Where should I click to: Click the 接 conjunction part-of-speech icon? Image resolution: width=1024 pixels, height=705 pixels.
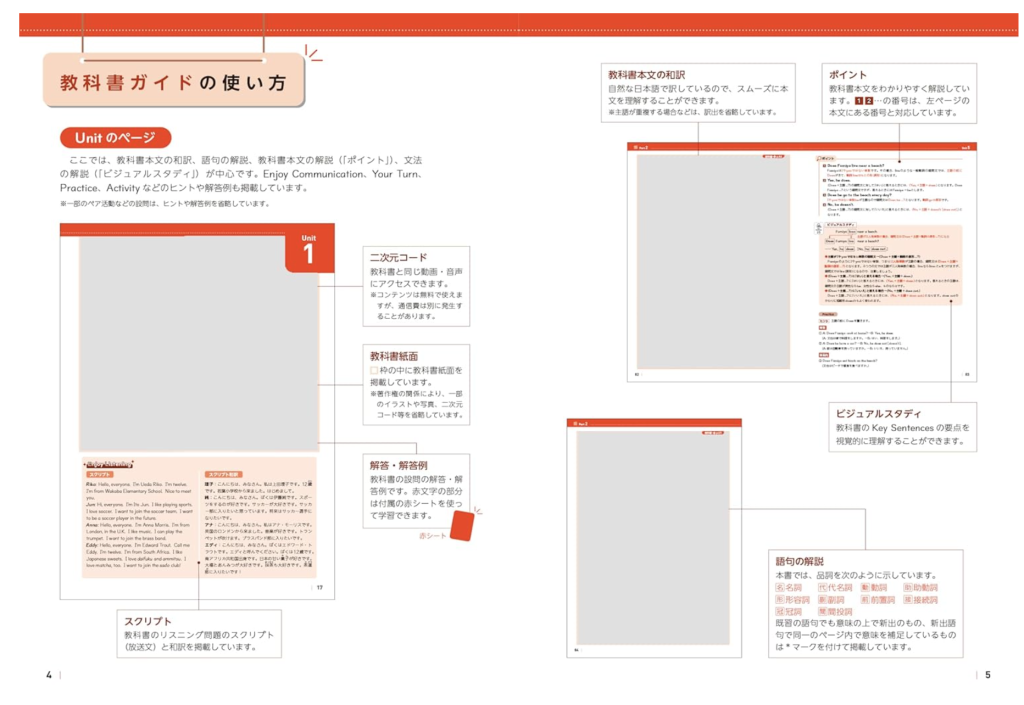tap(907, 600)
